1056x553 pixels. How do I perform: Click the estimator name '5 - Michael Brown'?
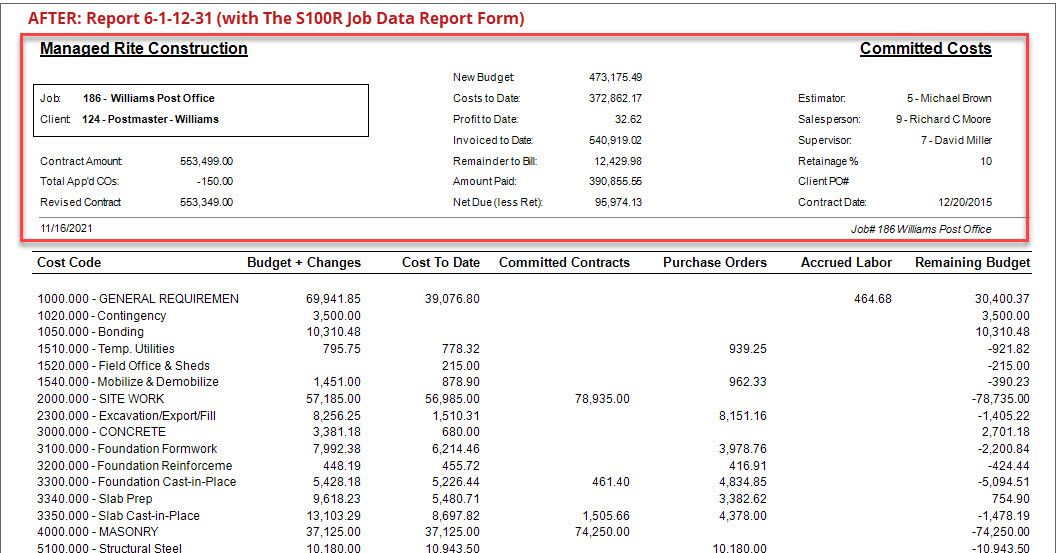pos(949,98)
